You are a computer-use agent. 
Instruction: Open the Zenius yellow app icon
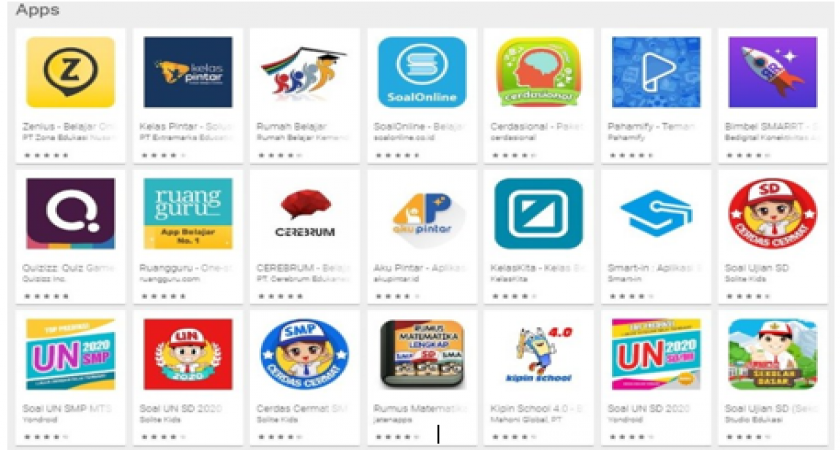coord(70,72)
